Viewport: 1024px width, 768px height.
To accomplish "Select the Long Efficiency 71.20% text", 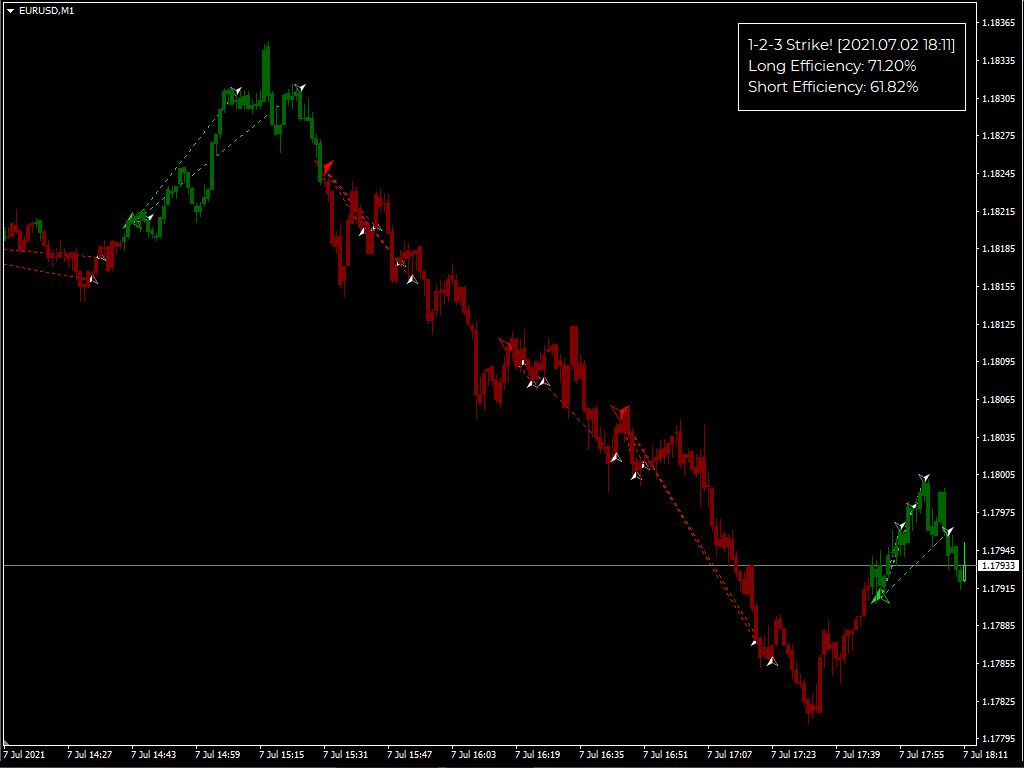I will tap(832, 66).
